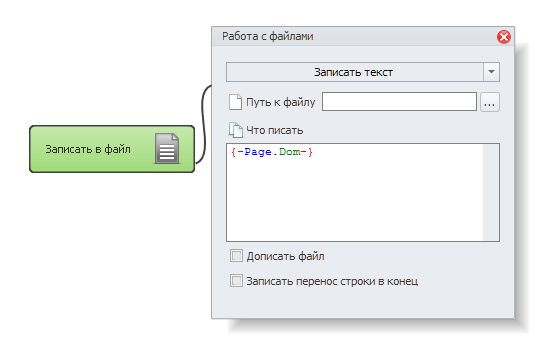Click the {-Page.Dom-} macro text
Viewport: 556px width, 364px height.
pyautogui.click(x=272, y=152)
